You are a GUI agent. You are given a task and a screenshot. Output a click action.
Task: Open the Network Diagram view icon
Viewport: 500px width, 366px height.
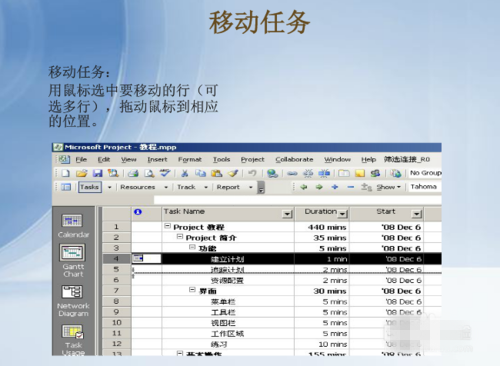pyautogui.click(x=72, y=292)
